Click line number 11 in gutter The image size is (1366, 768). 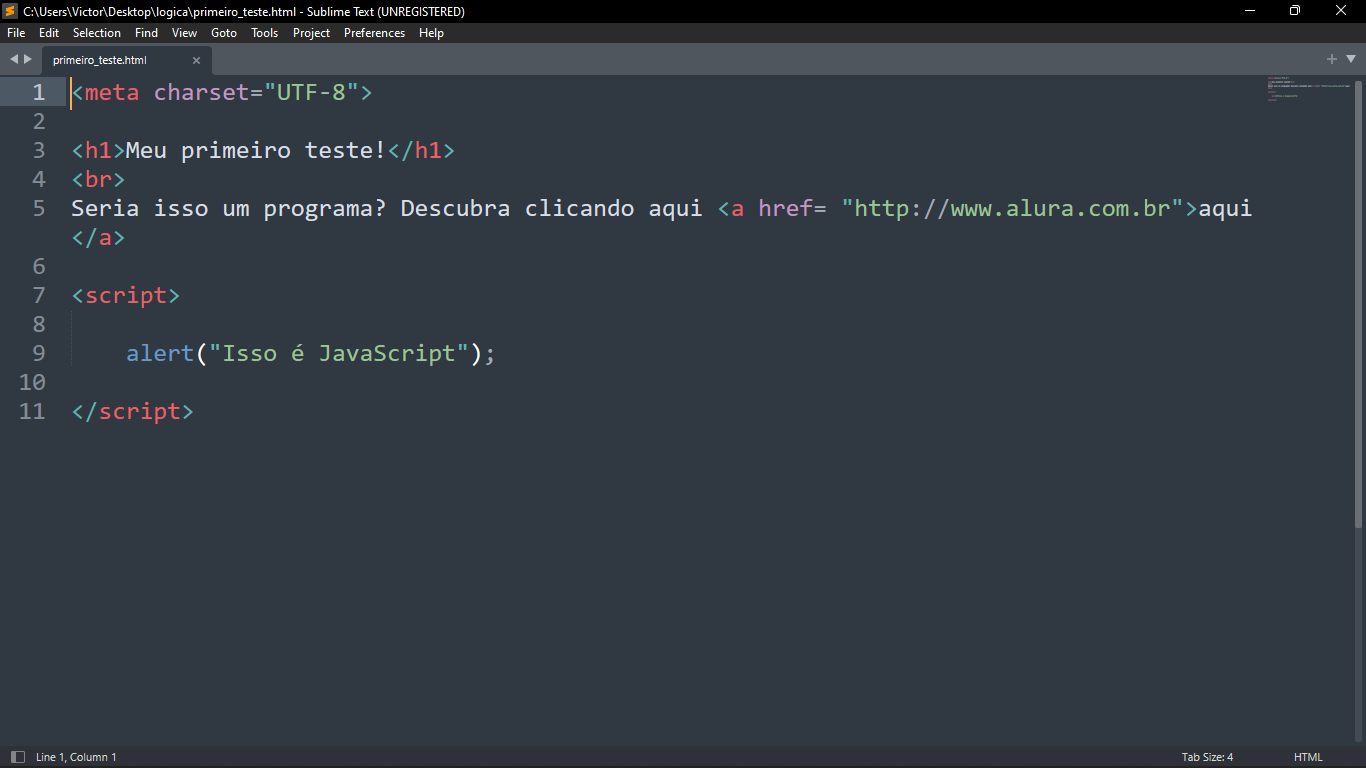pyautogui.click(x=32, y=411)
